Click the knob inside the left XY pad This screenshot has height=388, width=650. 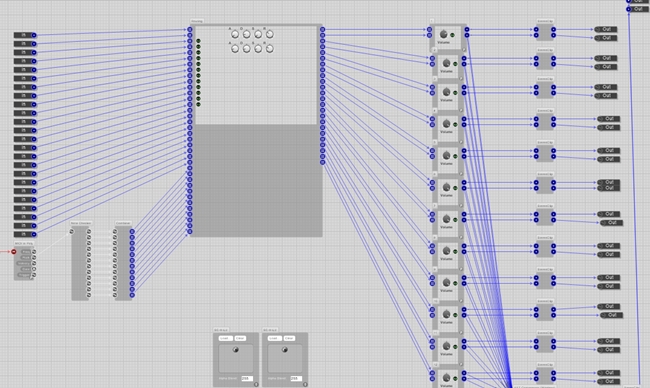[235, 350]
